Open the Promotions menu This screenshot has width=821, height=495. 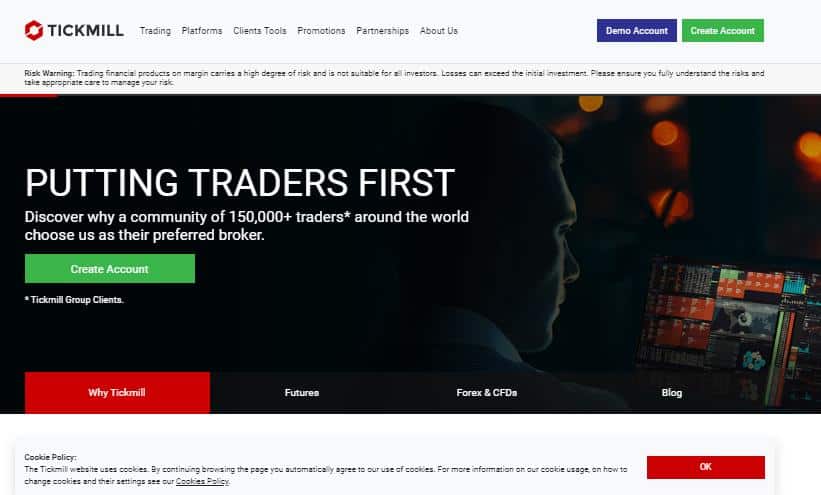(321, 31)
